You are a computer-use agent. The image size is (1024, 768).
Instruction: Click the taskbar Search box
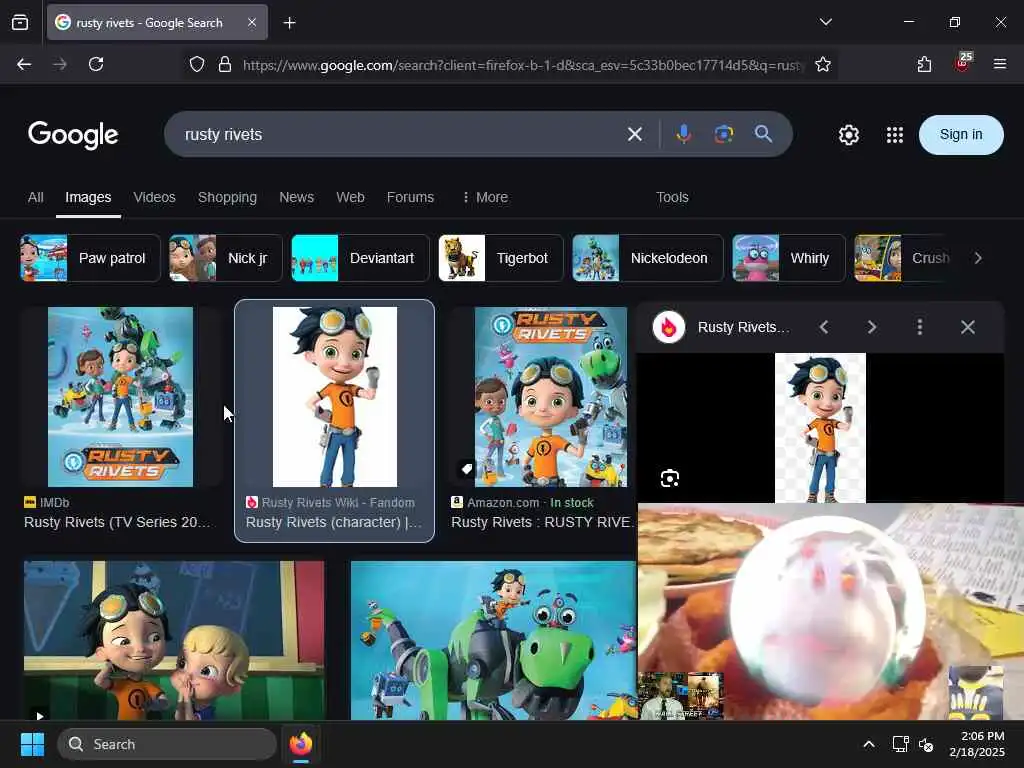coord(167,744)
